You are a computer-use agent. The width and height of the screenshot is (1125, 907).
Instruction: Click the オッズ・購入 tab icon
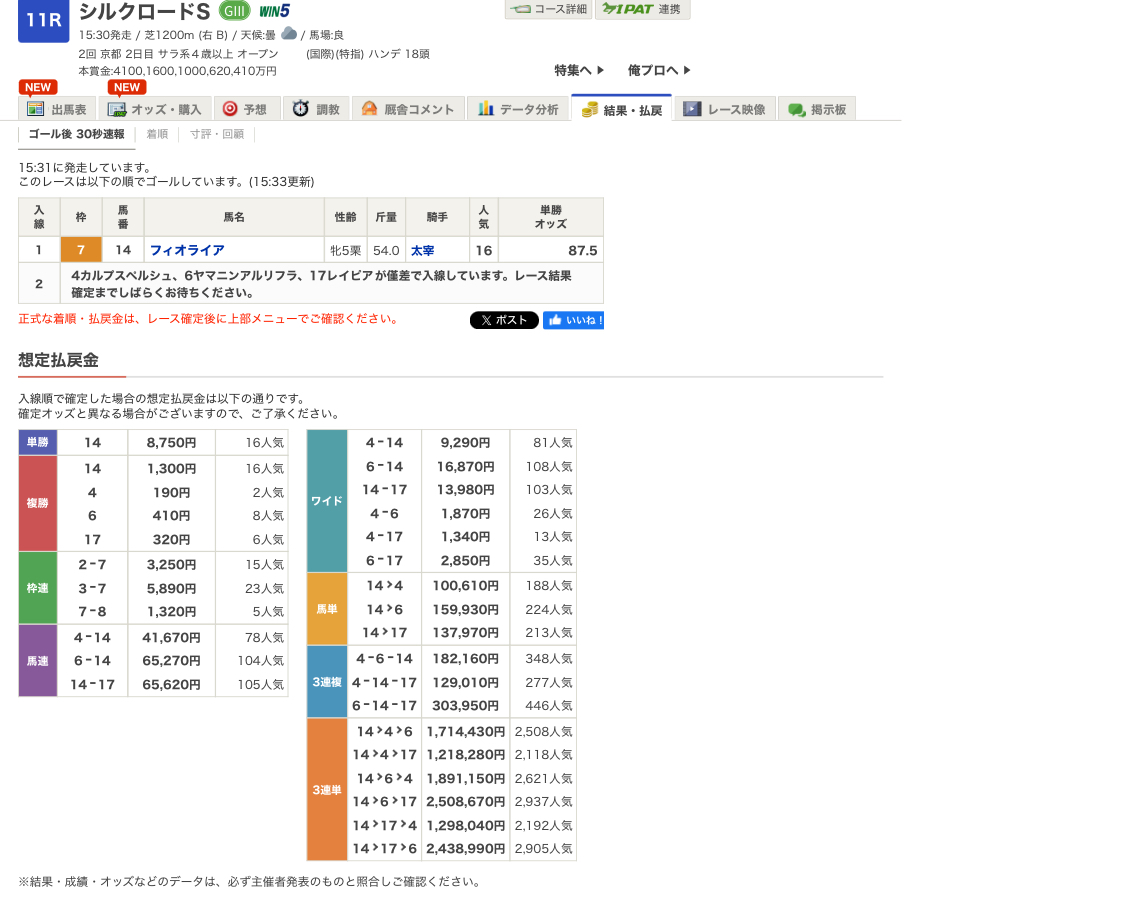coord(117,110)
